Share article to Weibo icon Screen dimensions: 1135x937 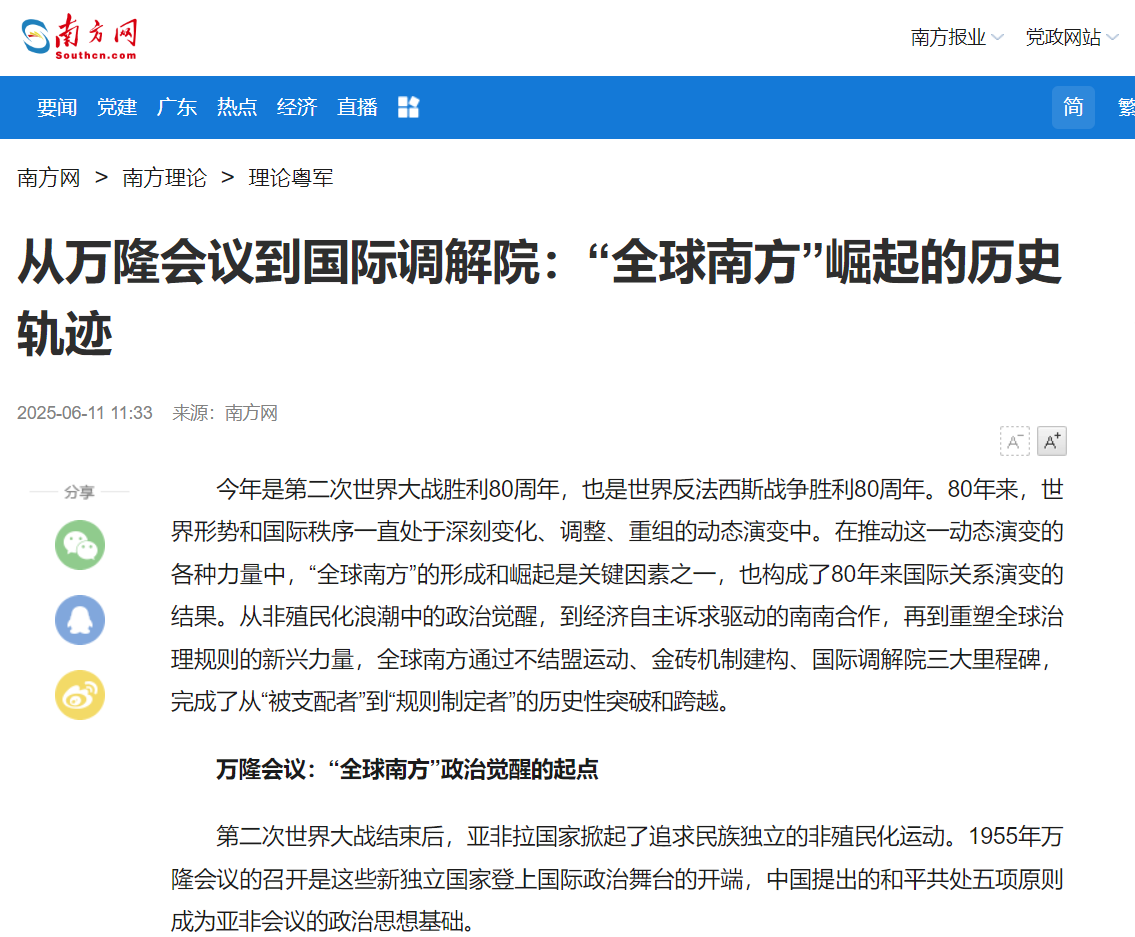point(80,696)
